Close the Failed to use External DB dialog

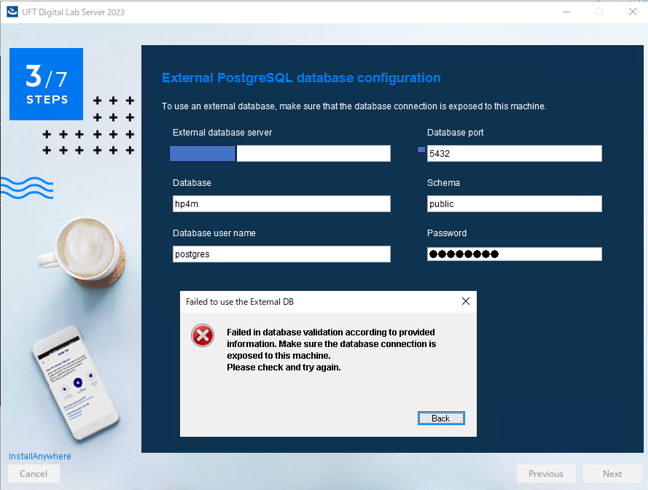pyautogui.click(x=465, y=301)
